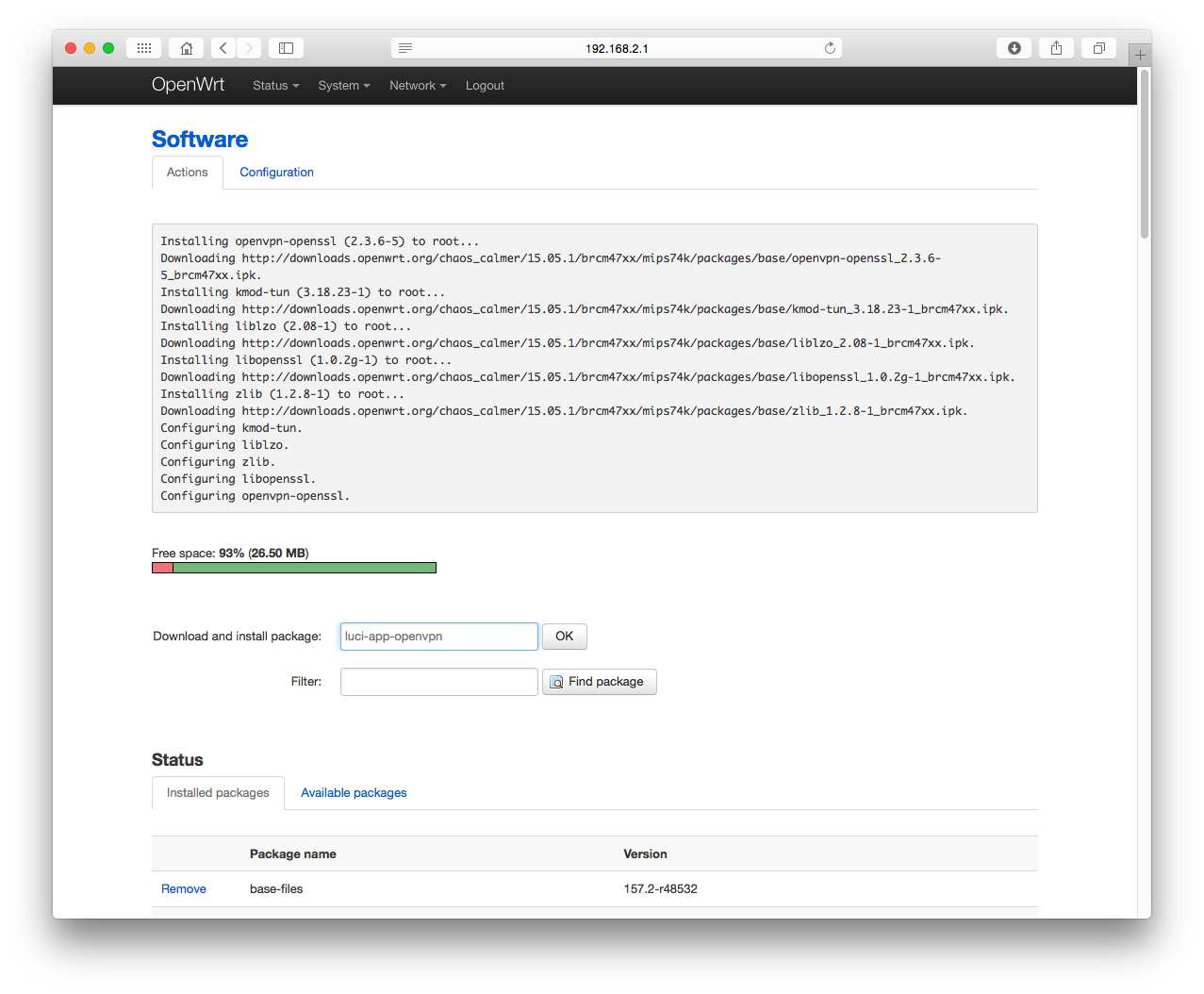Log out via the Logout link

485,86
